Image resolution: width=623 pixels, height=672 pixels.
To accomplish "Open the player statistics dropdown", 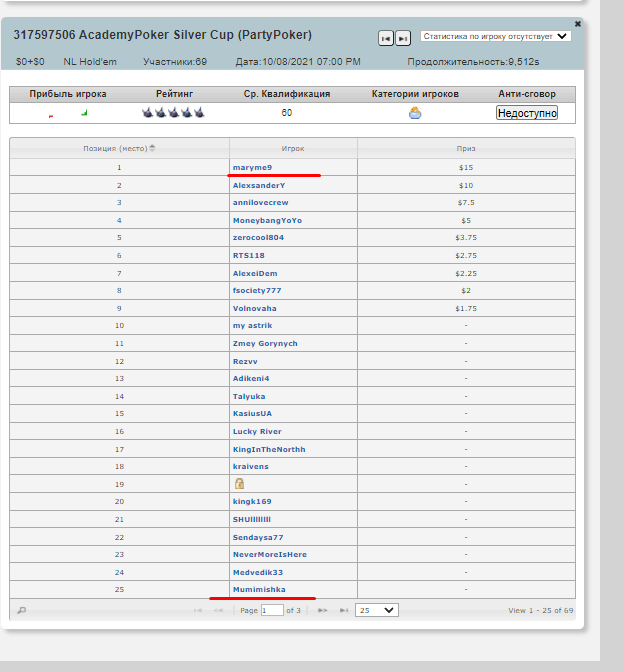I will coord(495,36).
